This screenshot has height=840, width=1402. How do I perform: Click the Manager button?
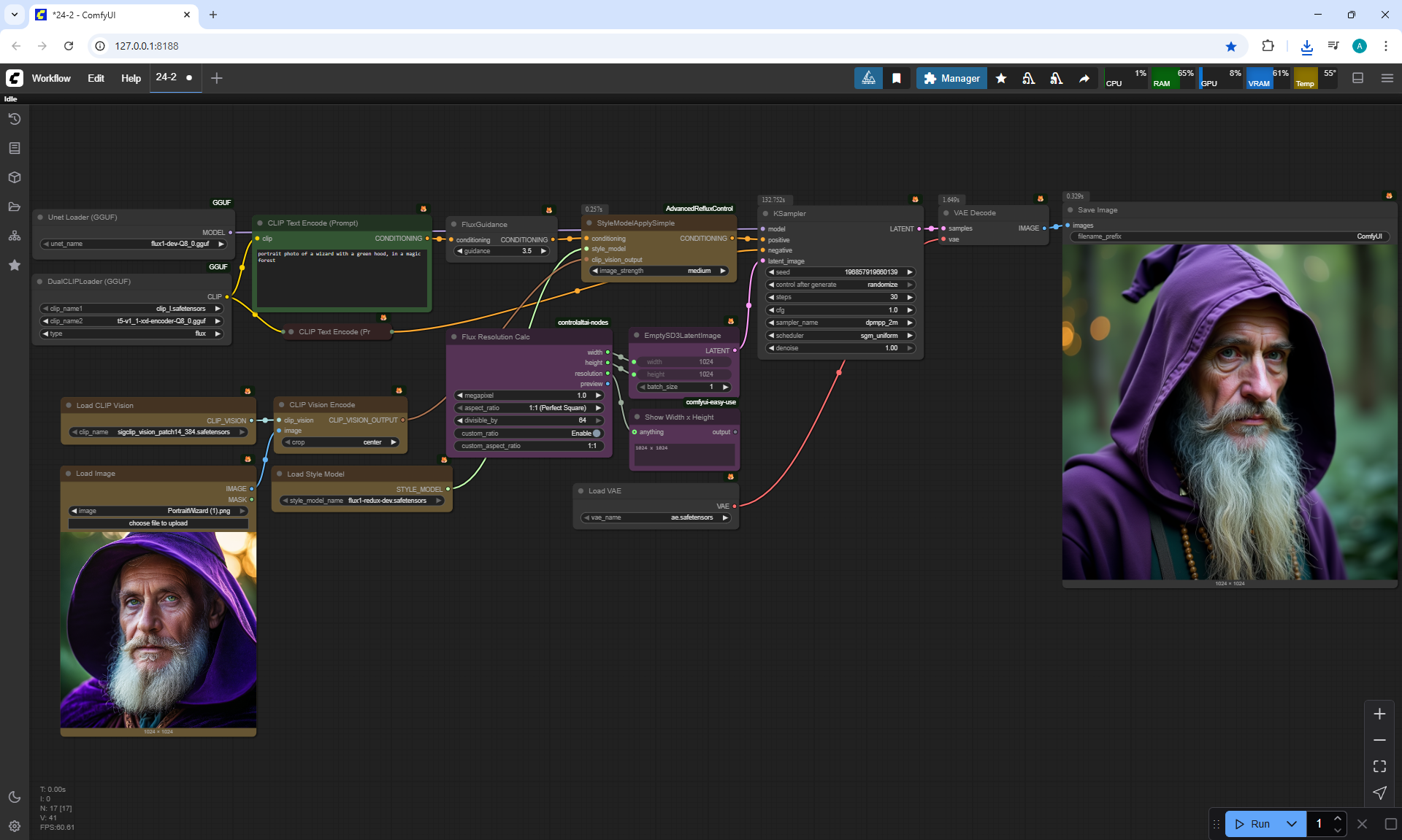(x=951, y=78)
